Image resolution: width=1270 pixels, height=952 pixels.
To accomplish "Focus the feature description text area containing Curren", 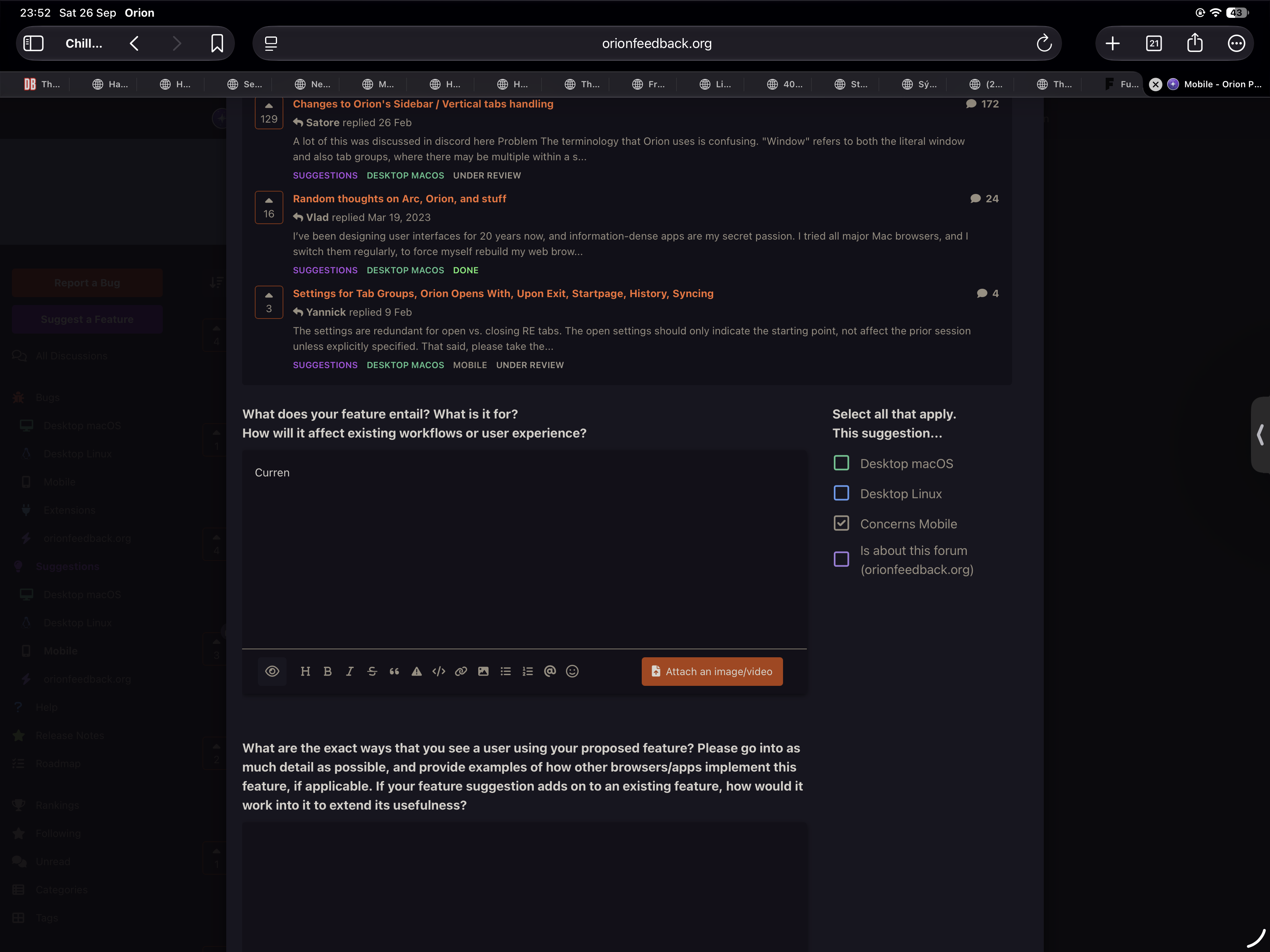I will click(x=524, y=549).
